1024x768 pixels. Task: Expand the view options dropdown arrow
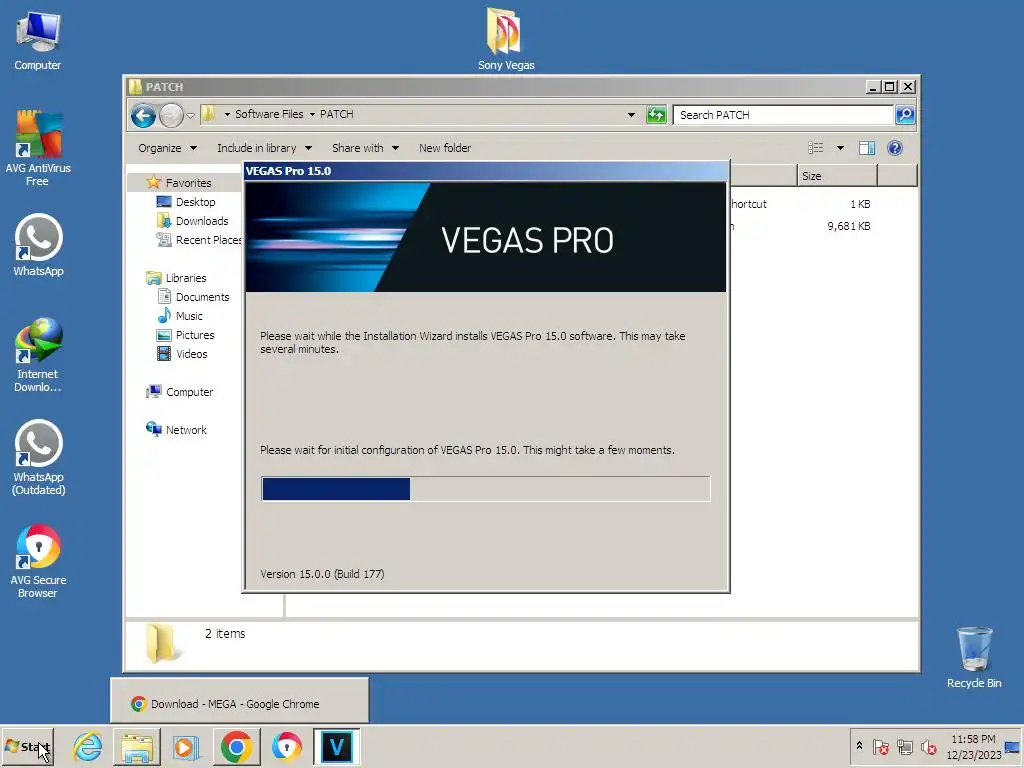pos(840,148)
